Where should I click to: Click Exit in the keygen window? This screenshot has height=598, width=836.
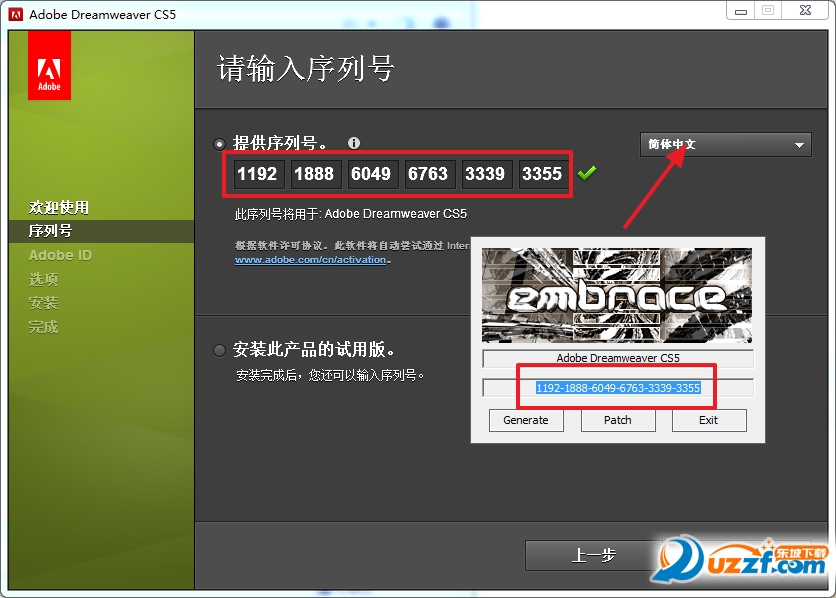pyautogui.click(x=709, y=420)
